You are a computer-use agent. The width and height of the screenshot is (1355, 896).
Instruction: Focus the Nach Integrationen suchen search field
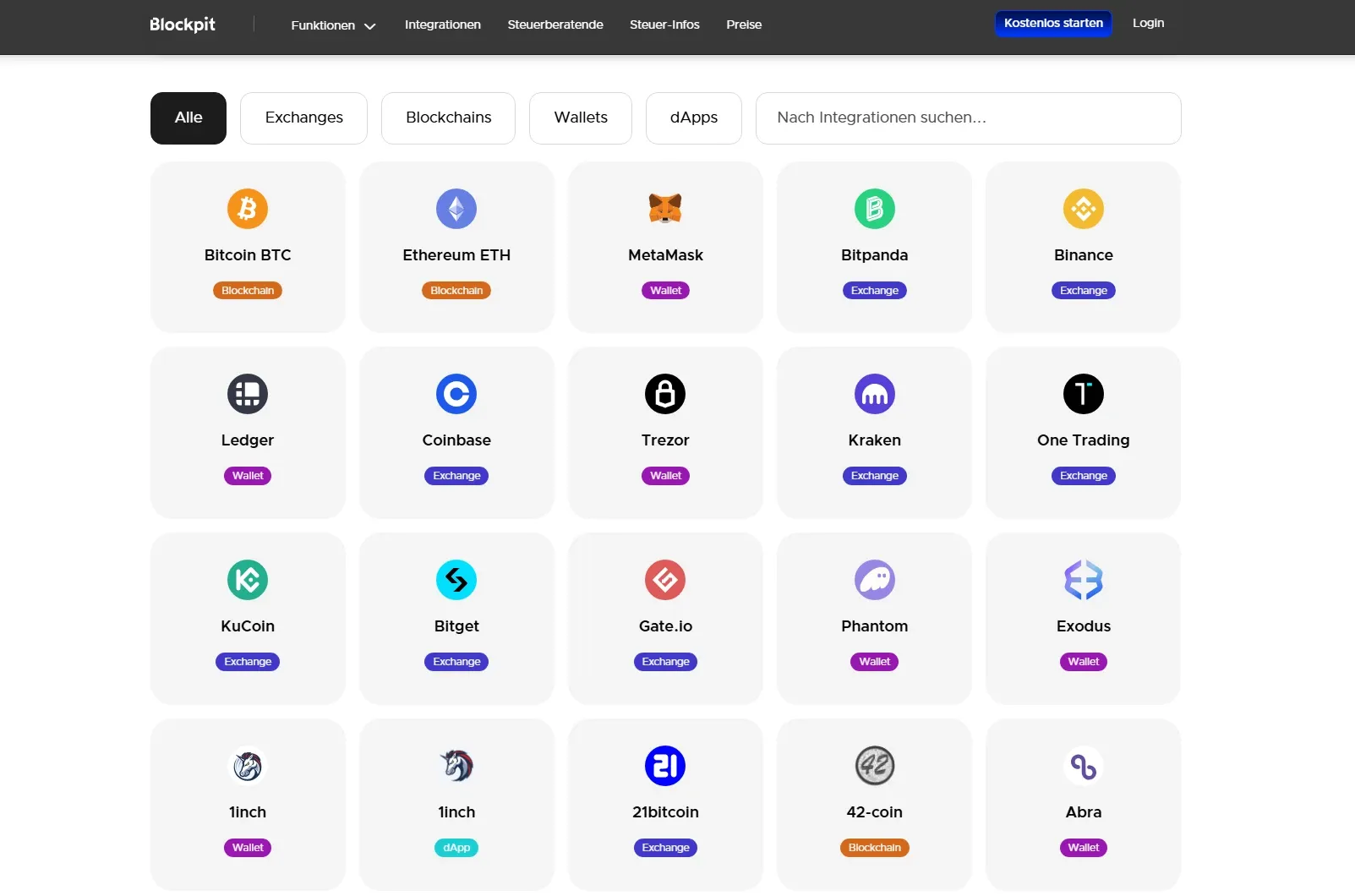click(x=969, y=118)
